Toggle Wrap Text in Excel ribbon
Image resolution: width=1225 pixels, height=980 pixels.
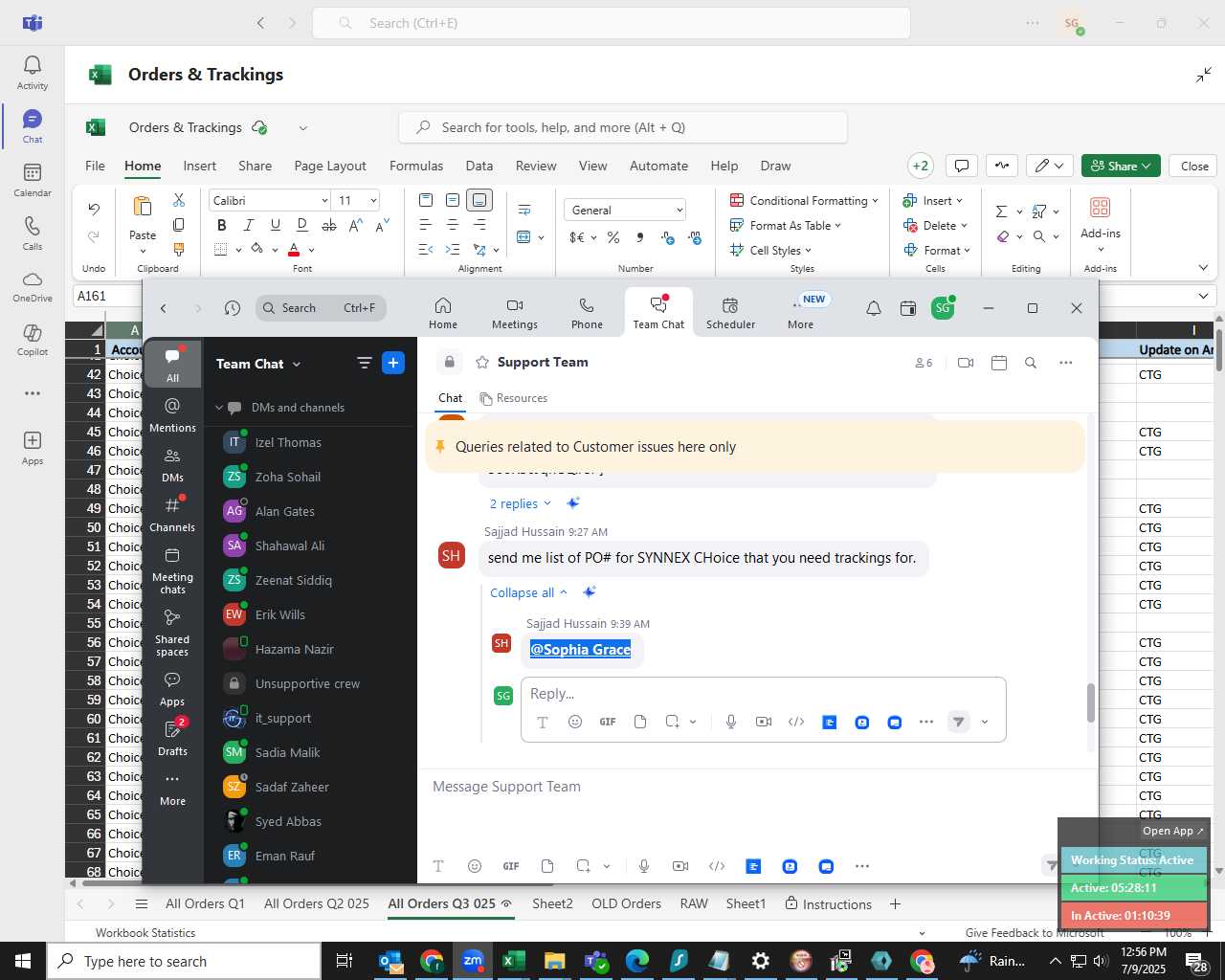[x=524, y=210]
